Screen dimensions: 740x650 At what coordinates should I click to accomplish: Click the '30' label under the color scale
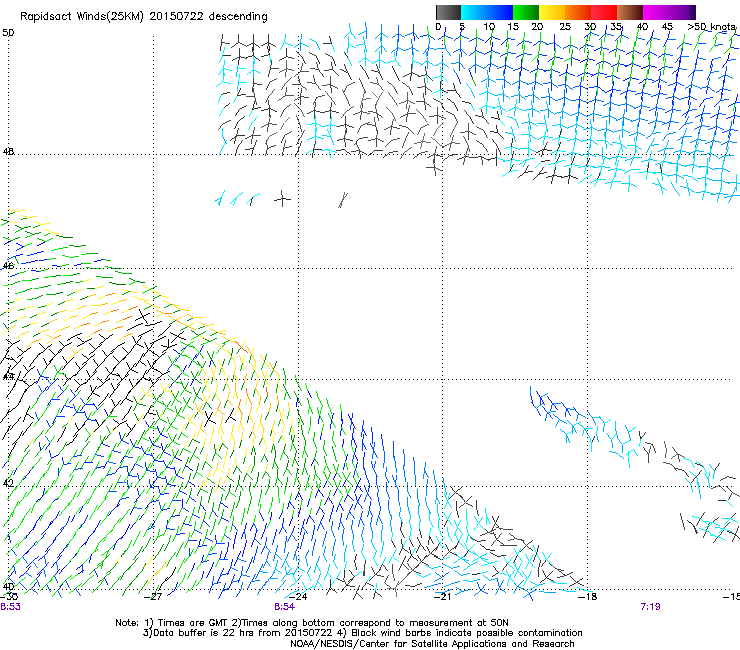pyautogui.click(x=590, y=27)
